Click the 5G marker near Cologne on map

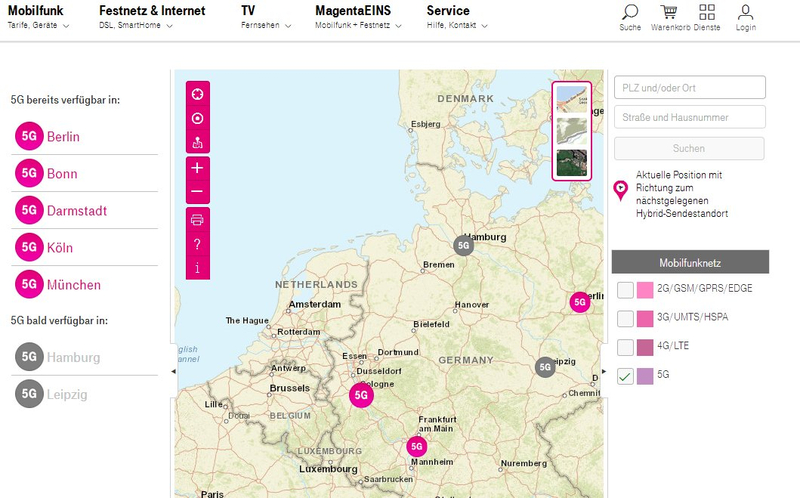pos(361,395)
